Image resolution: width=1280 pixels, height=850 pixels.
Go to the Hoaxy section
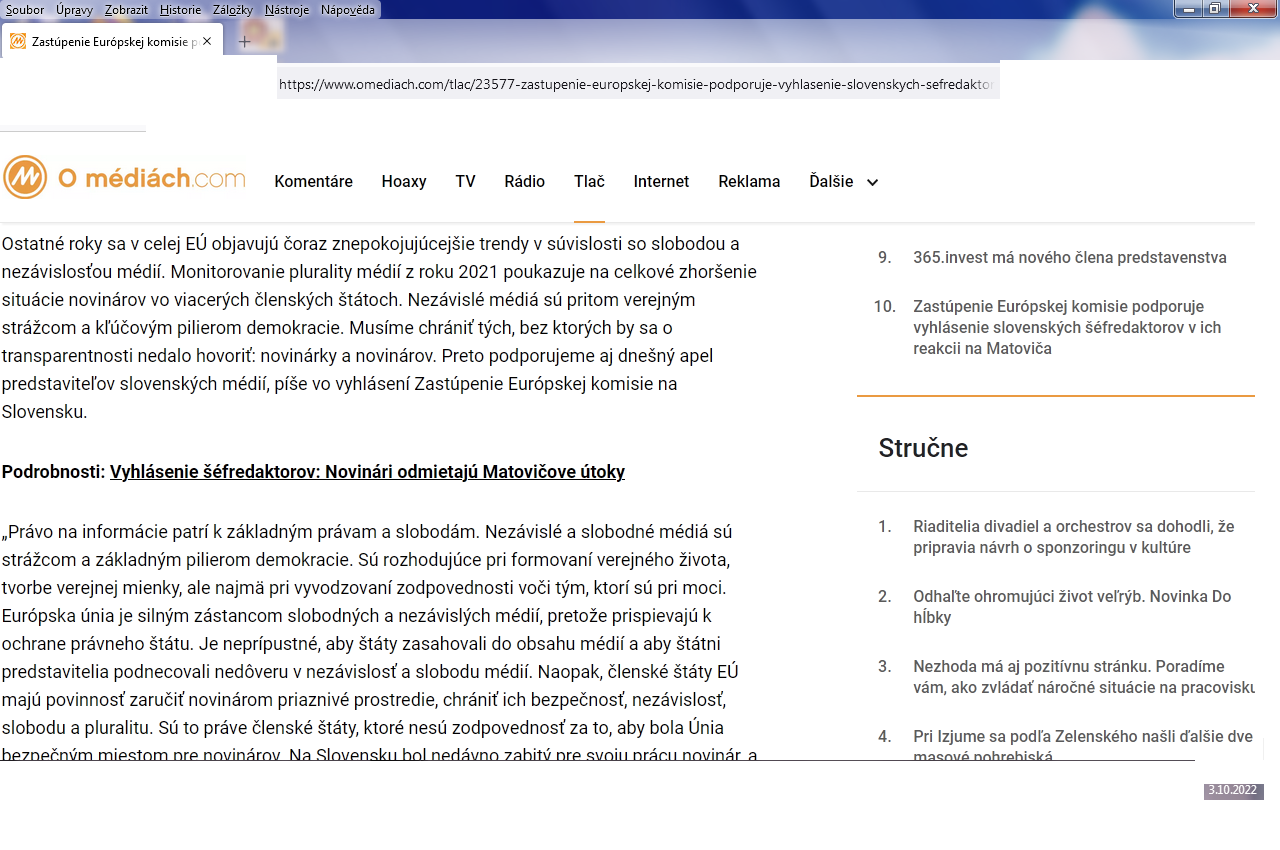(x=404, y=182)
